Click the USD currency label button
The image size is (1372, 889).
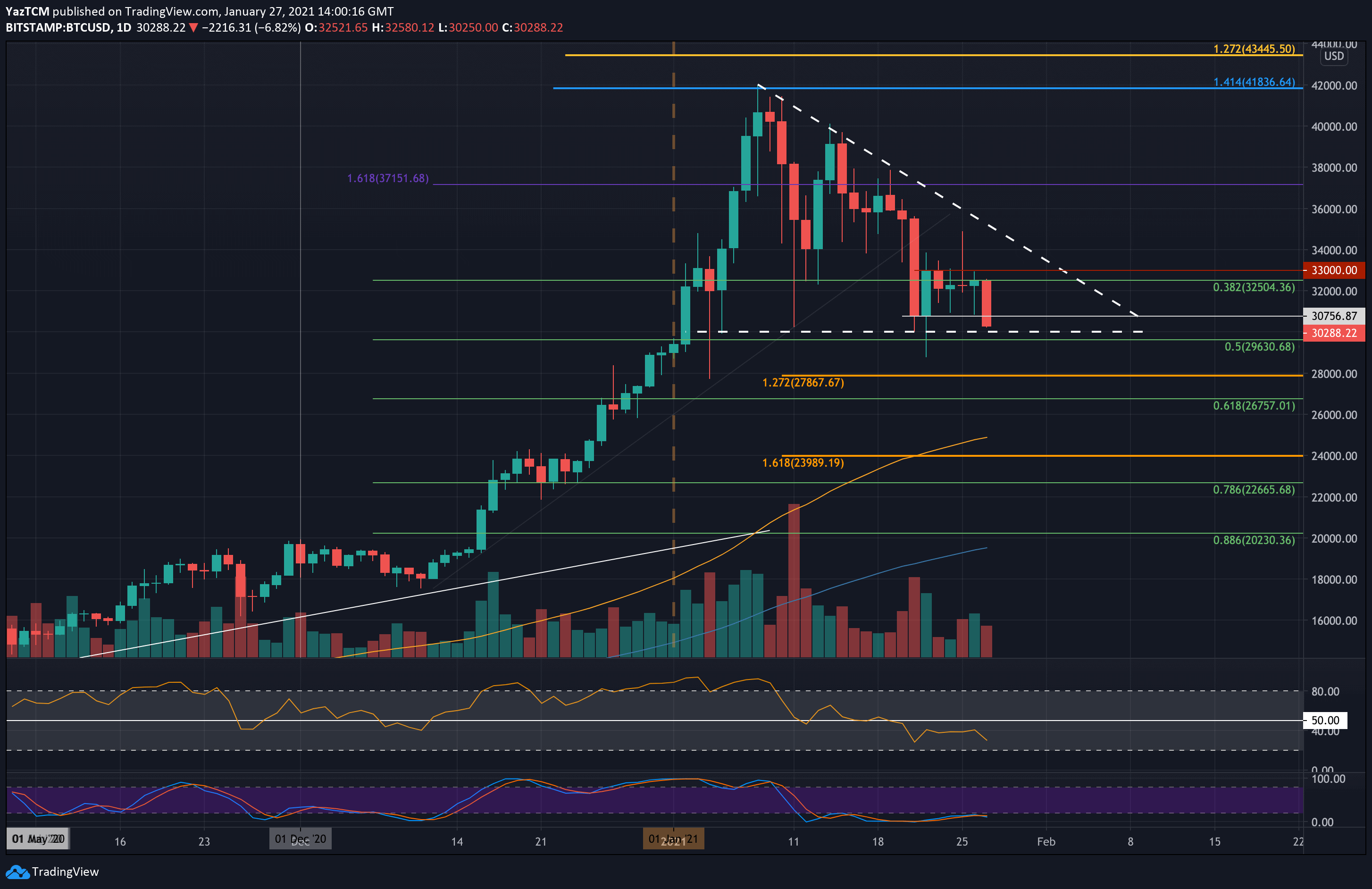(1334, 56)
